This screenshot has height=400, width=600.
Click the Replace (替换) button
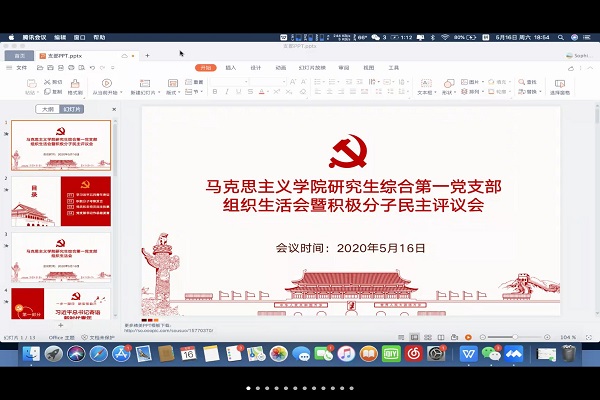point(530,92)
